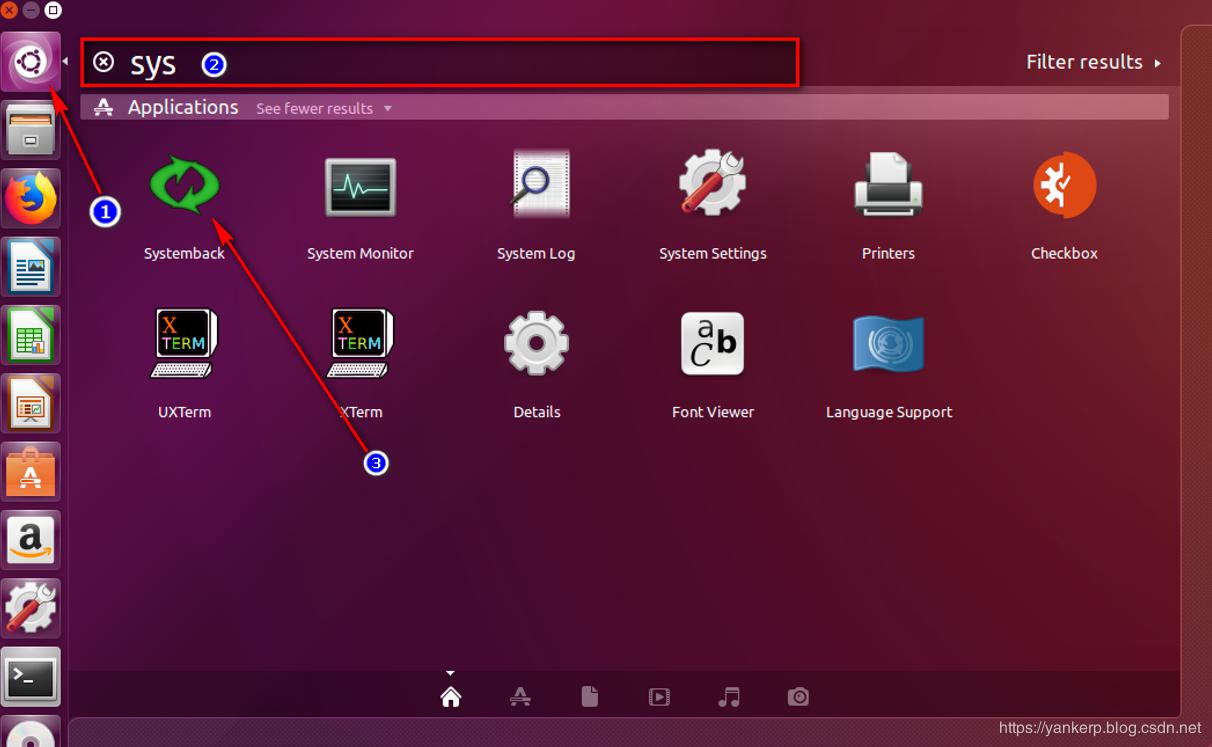Open Ubuntu Software in launcher
Image resolution: width=1212 pixels, height=747 pixels.
(x=31, y=471)
